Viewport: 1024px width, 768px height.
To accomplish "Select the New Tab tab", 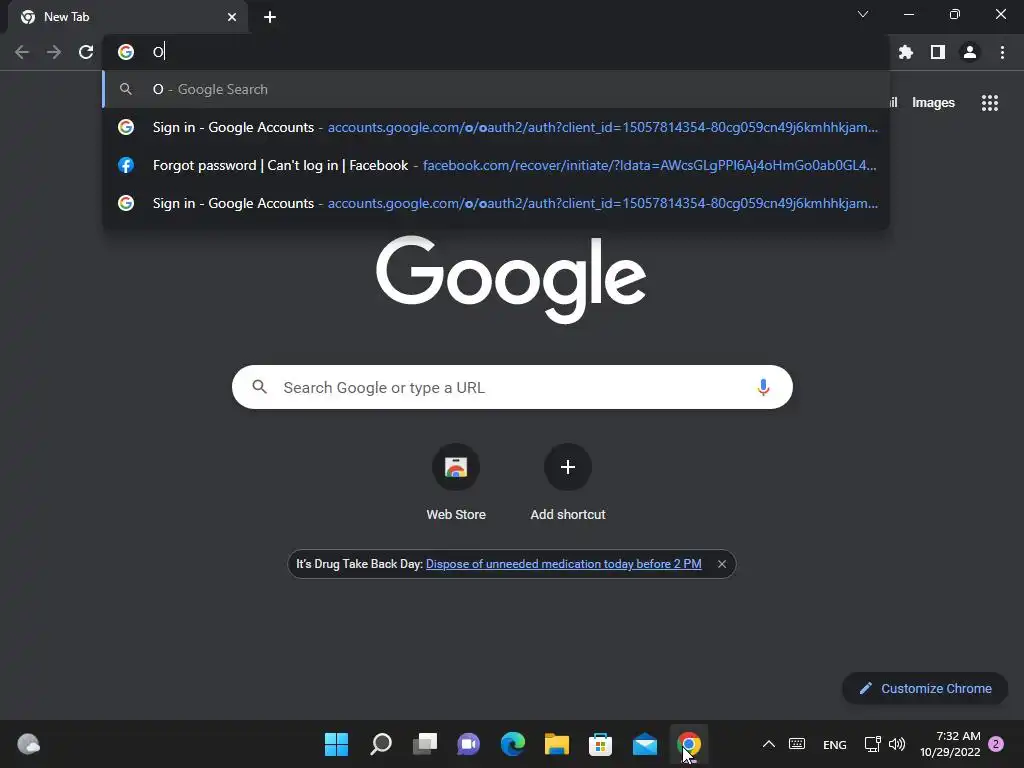I will tap(127, 17).
